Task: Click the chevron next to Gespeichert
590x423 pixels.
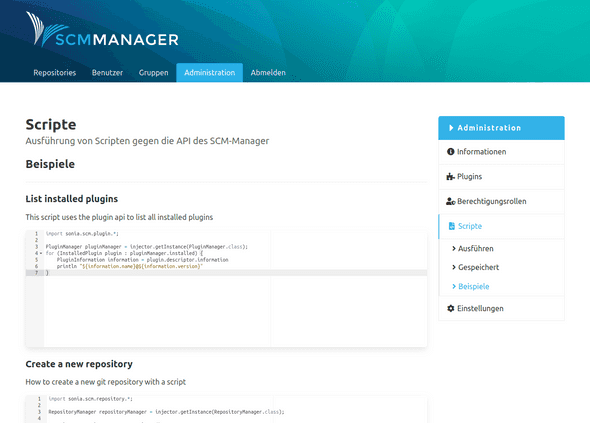Action: pos(454,267)
